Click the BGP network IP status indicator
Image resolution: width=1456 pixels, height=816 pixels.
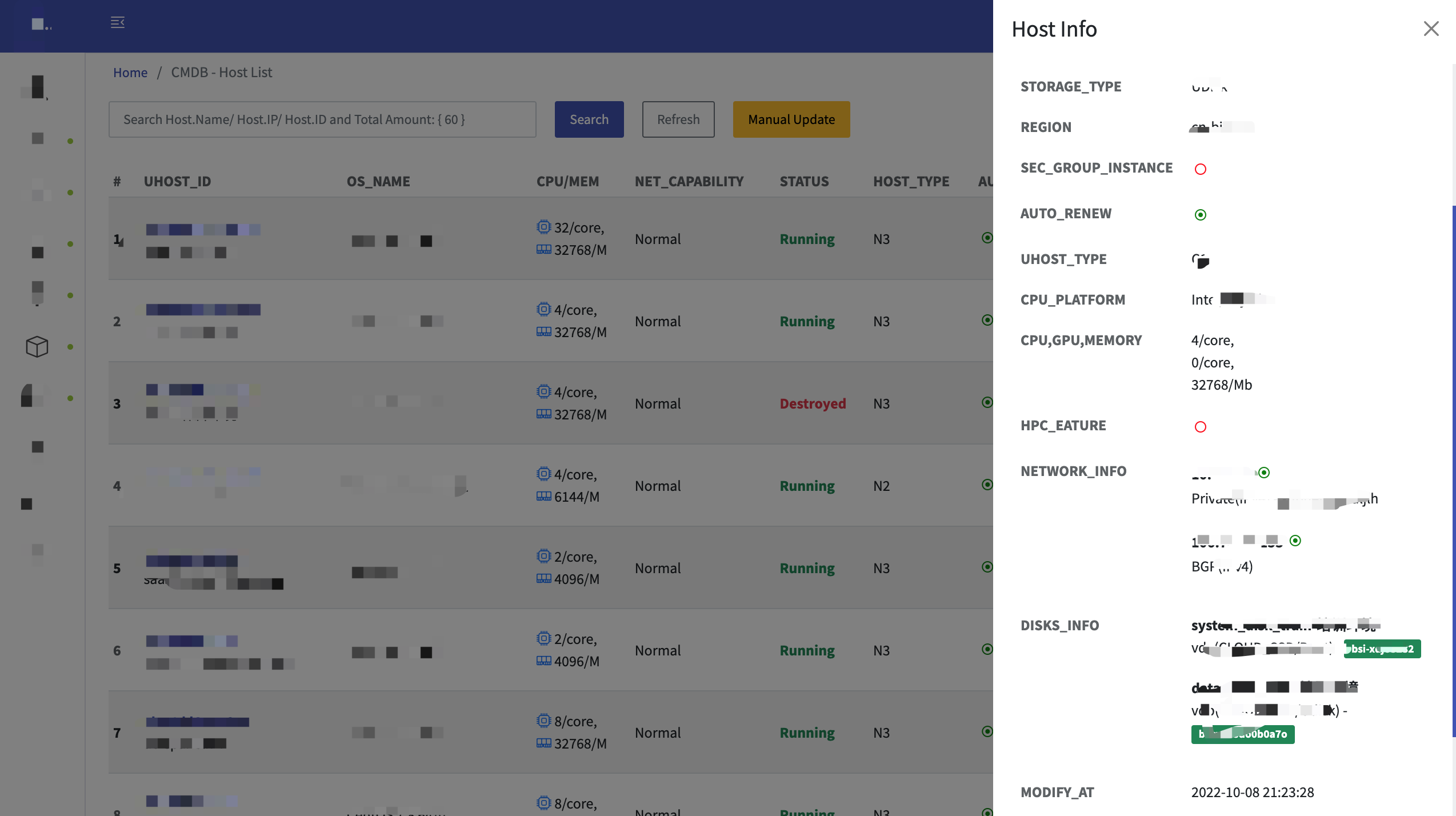pyautogui.click(x=1295, y=541)
